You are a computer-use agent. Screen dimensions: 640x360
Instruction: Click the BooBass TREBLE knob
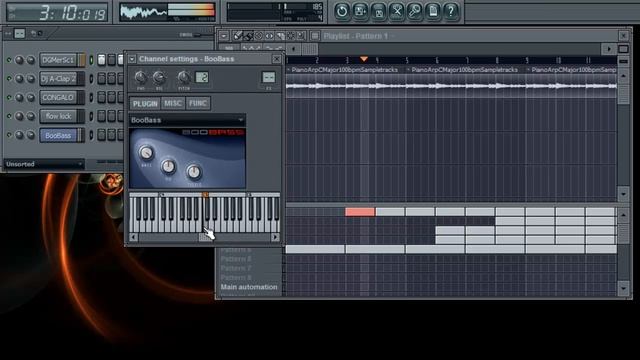click(x=194, y=172)
